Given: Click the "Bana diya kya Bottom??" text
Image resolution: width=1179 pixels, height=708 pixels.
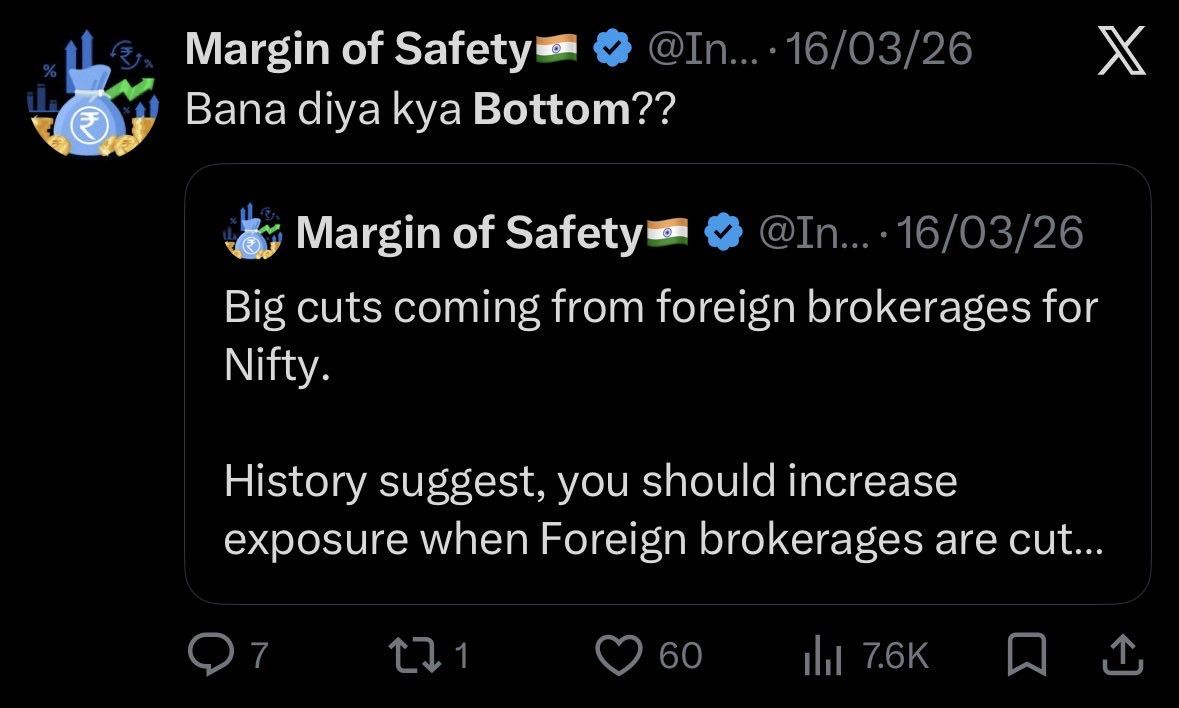Looking at the screenshot, I should 430,109.
